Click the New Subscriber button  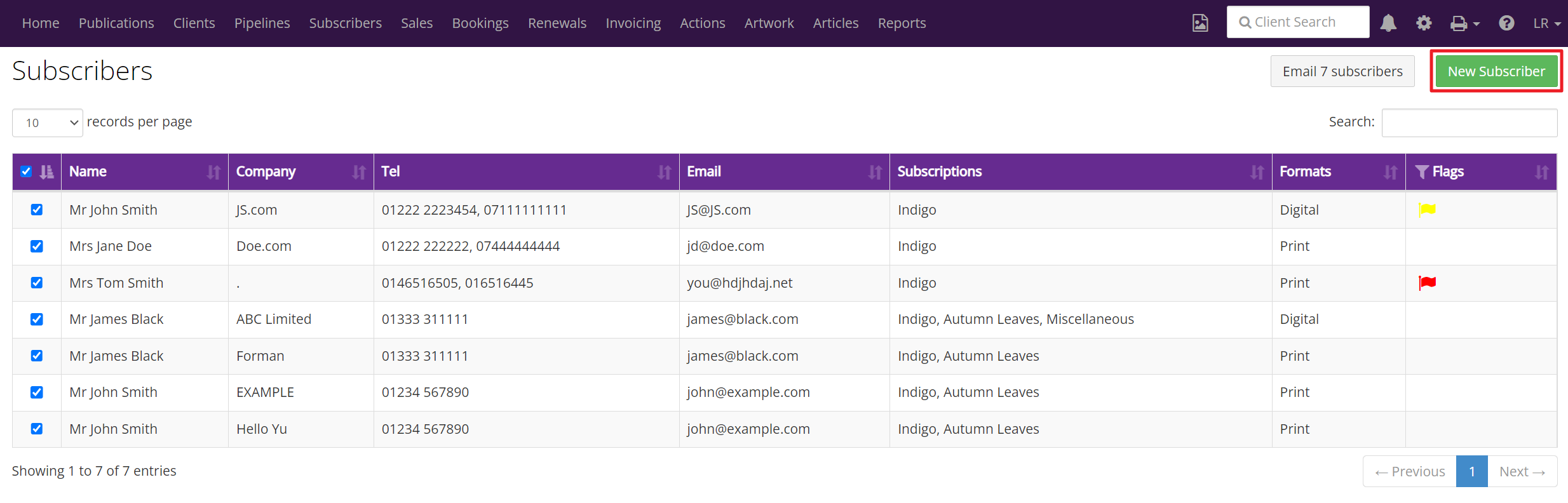click(x=1496, y=71)
